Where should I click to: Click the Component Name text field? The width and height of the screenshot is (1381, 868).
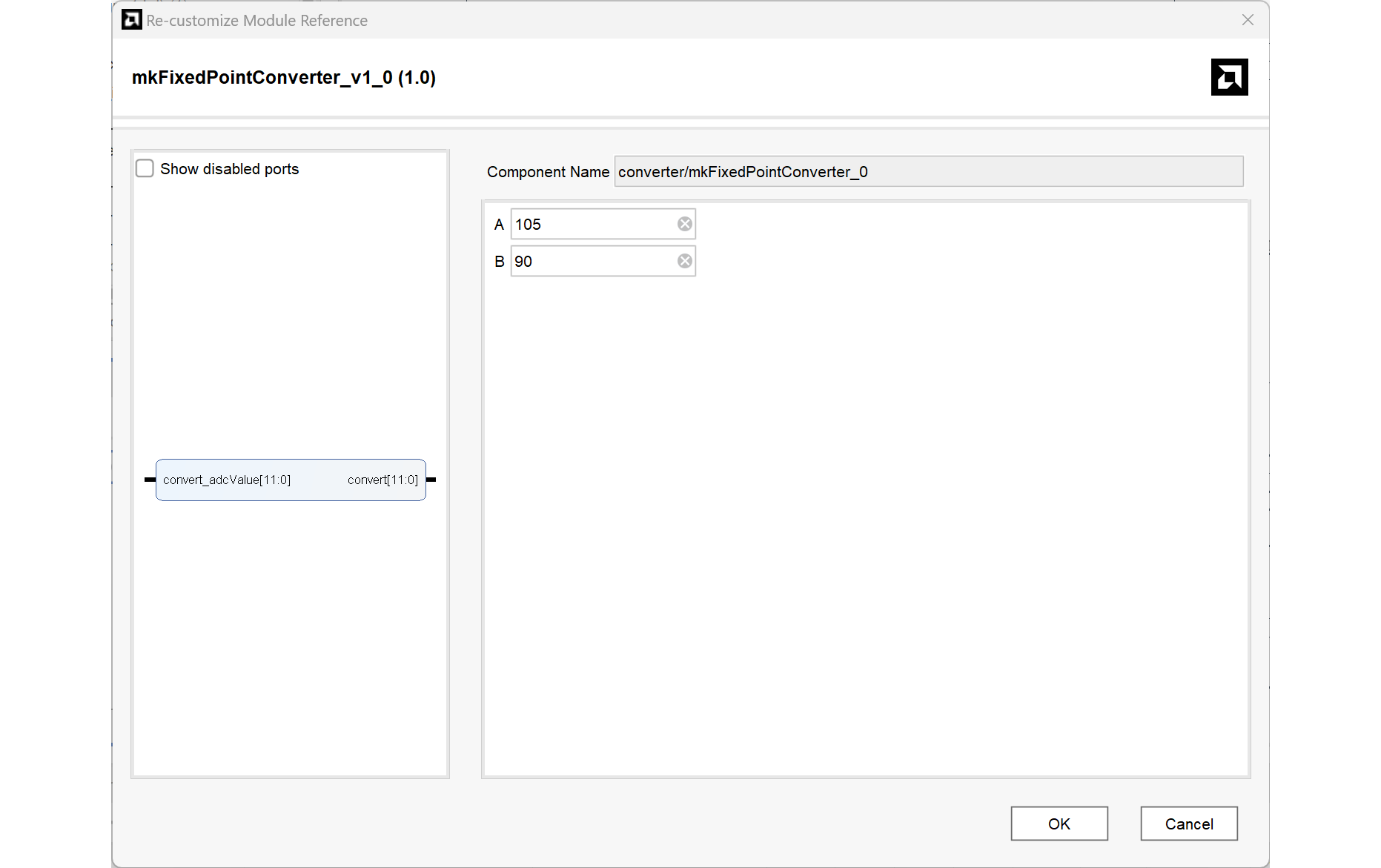[928, 172]
